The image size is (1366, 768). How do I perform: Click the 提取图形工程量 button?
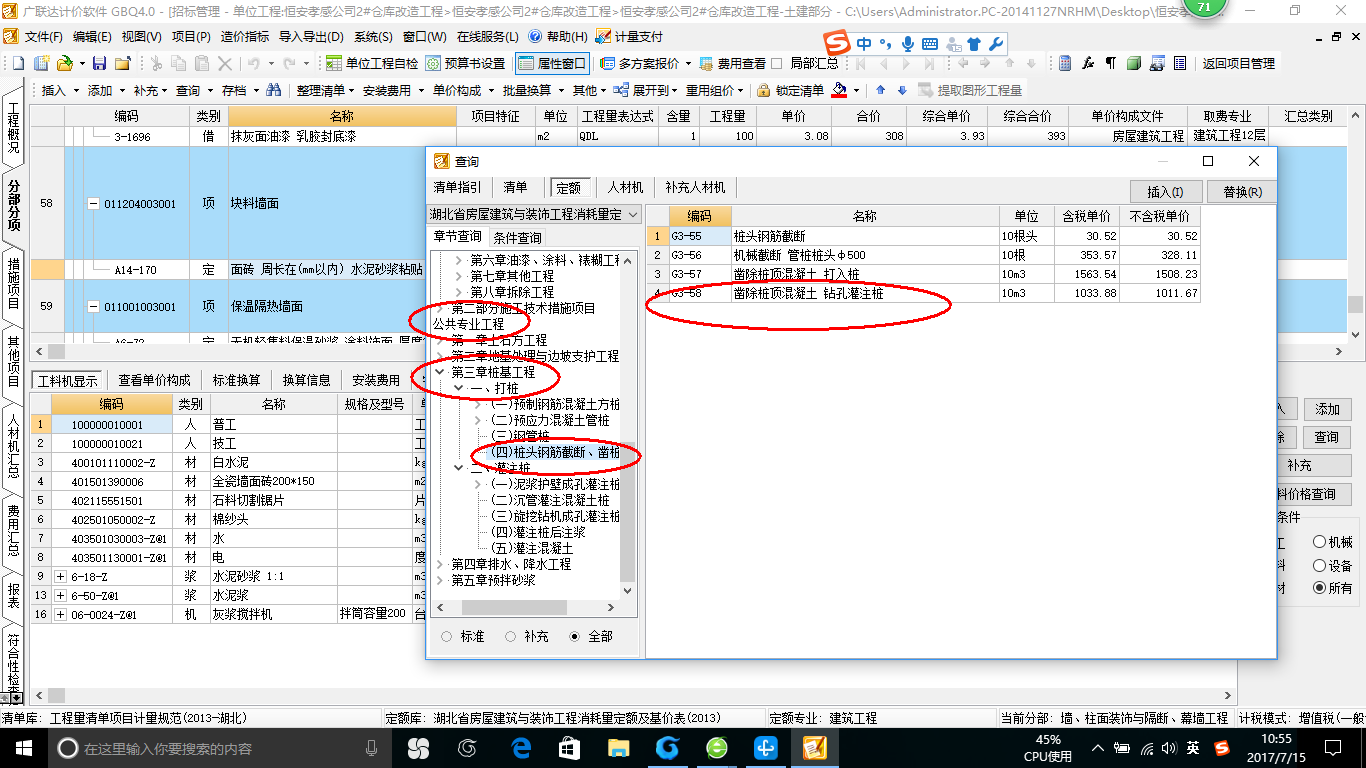[x=970, y=90]
